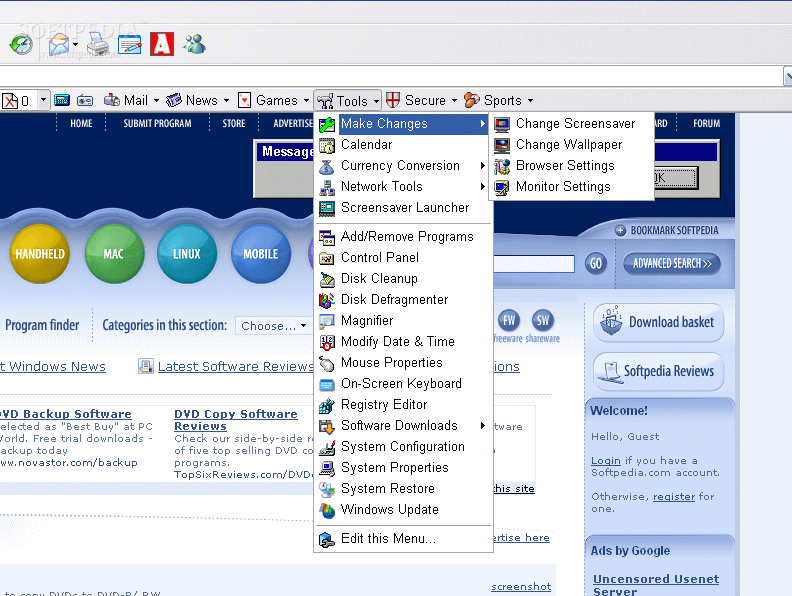
Task: Select the HANDHELD yellow category bubble
Action: click(39, 253)
